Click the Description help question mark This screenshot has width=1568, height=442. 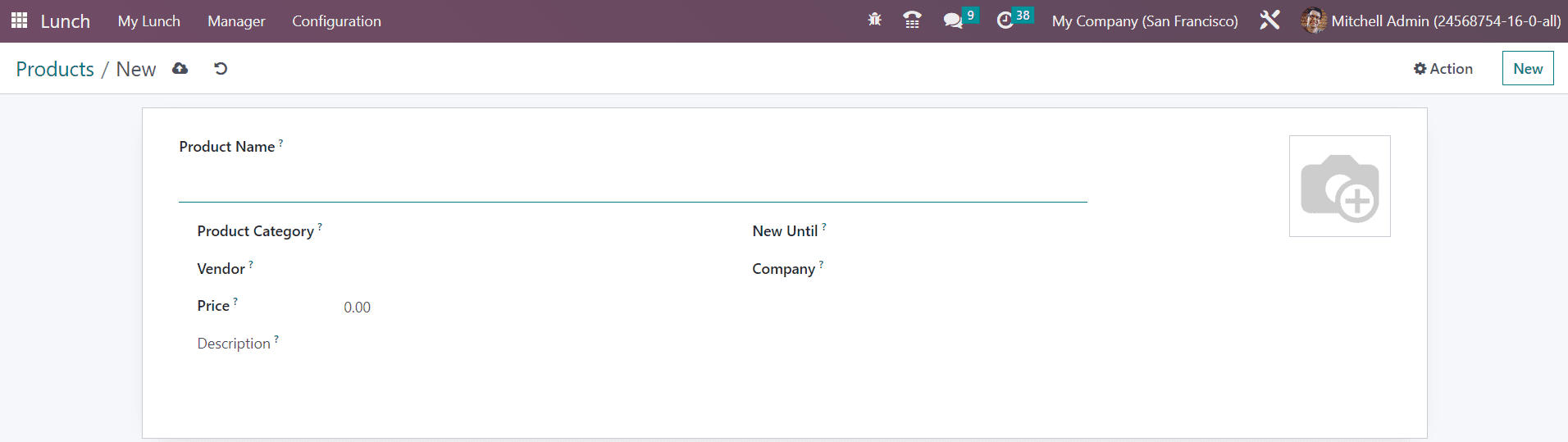click(276, 339)
